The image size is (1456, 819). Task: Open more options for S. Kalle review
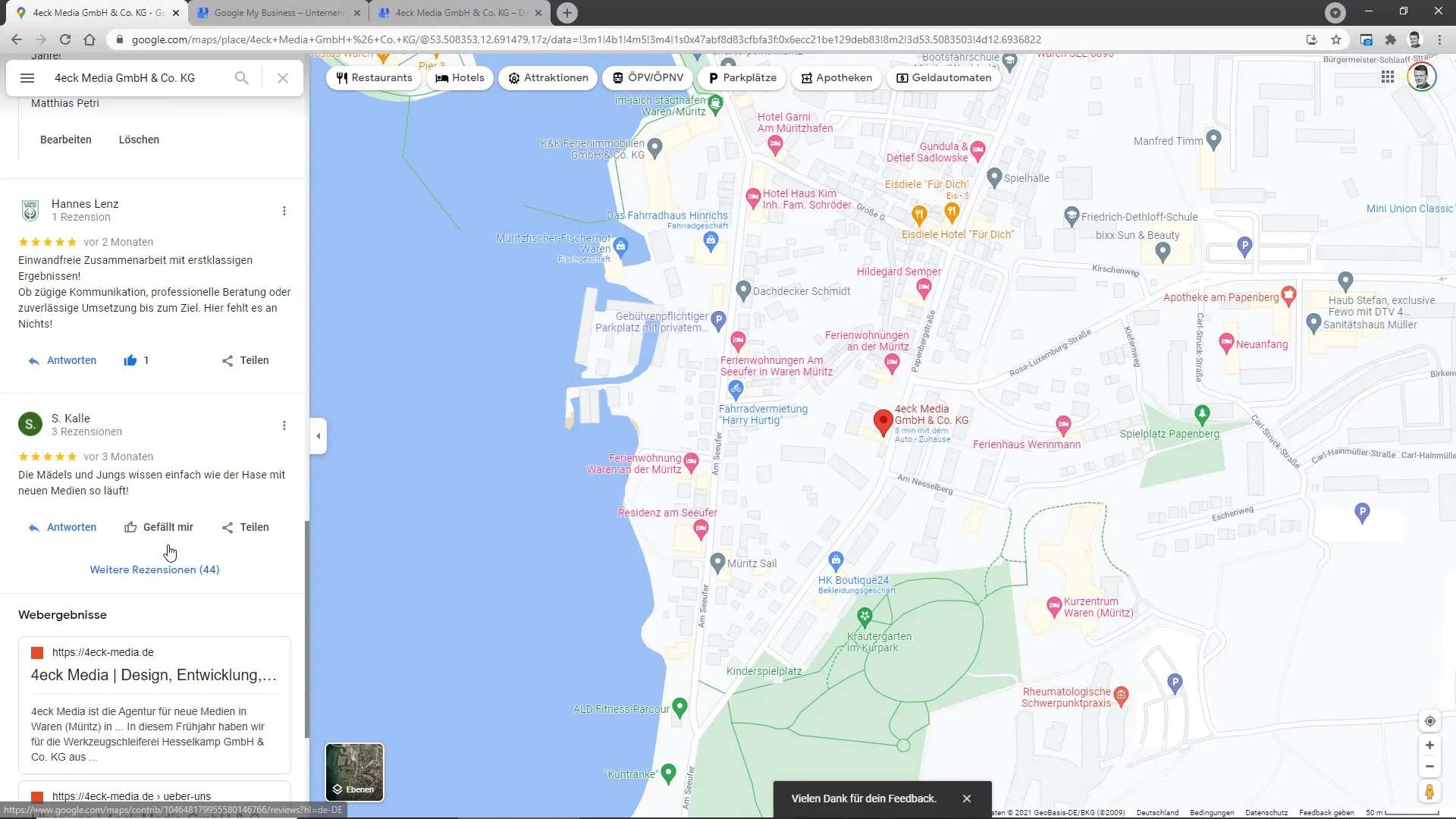[x=284, y=425]
